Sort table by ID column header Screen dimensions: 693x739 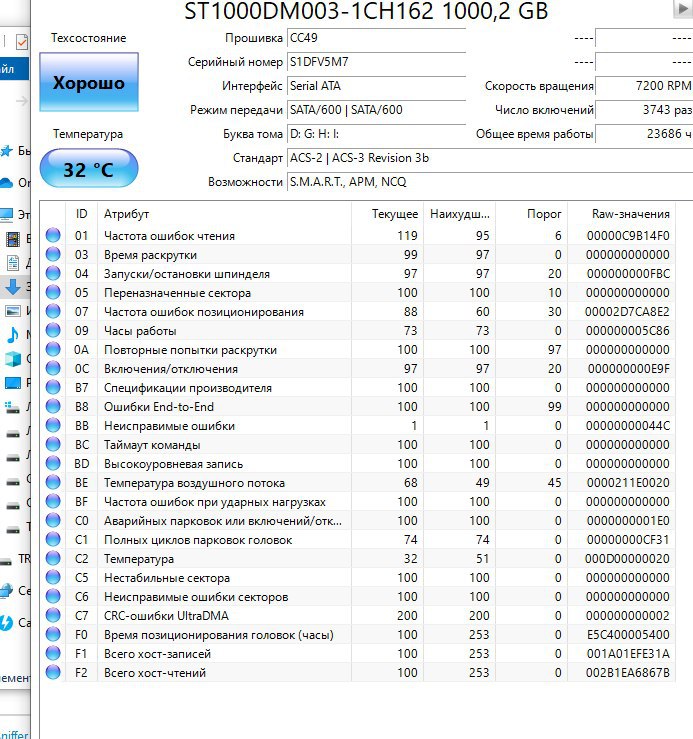point(81,214)
